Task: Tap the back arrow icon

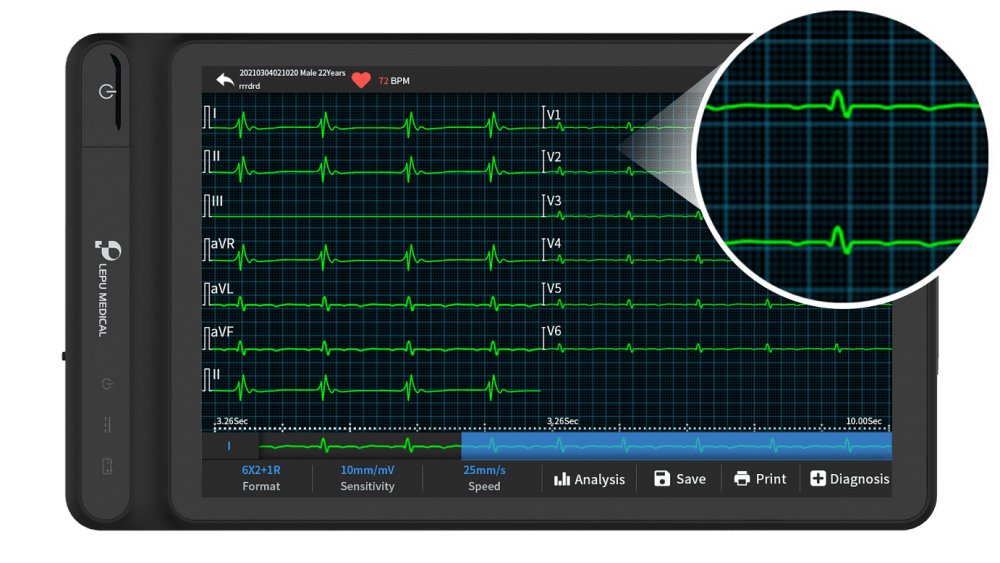Action: click(224, 79)
